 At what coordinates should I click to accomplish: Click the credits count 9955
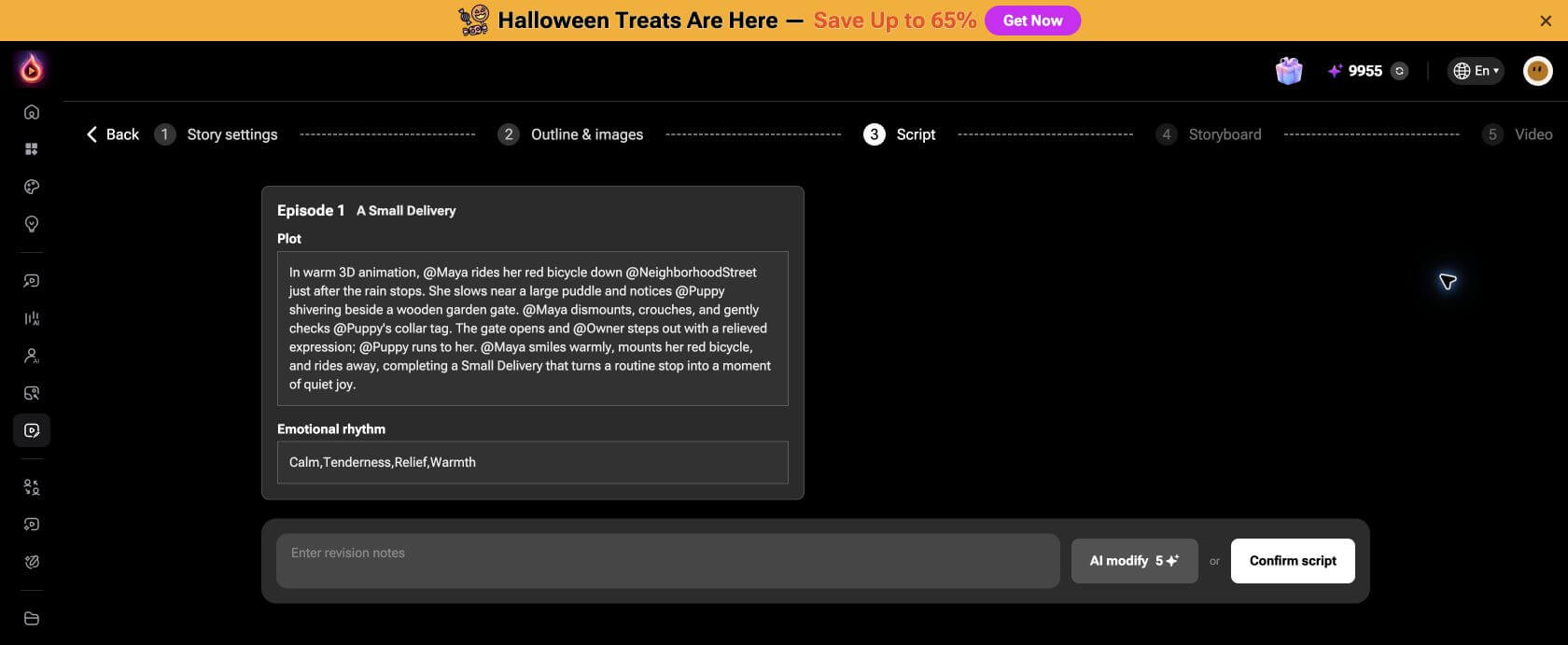(1365, 71)
